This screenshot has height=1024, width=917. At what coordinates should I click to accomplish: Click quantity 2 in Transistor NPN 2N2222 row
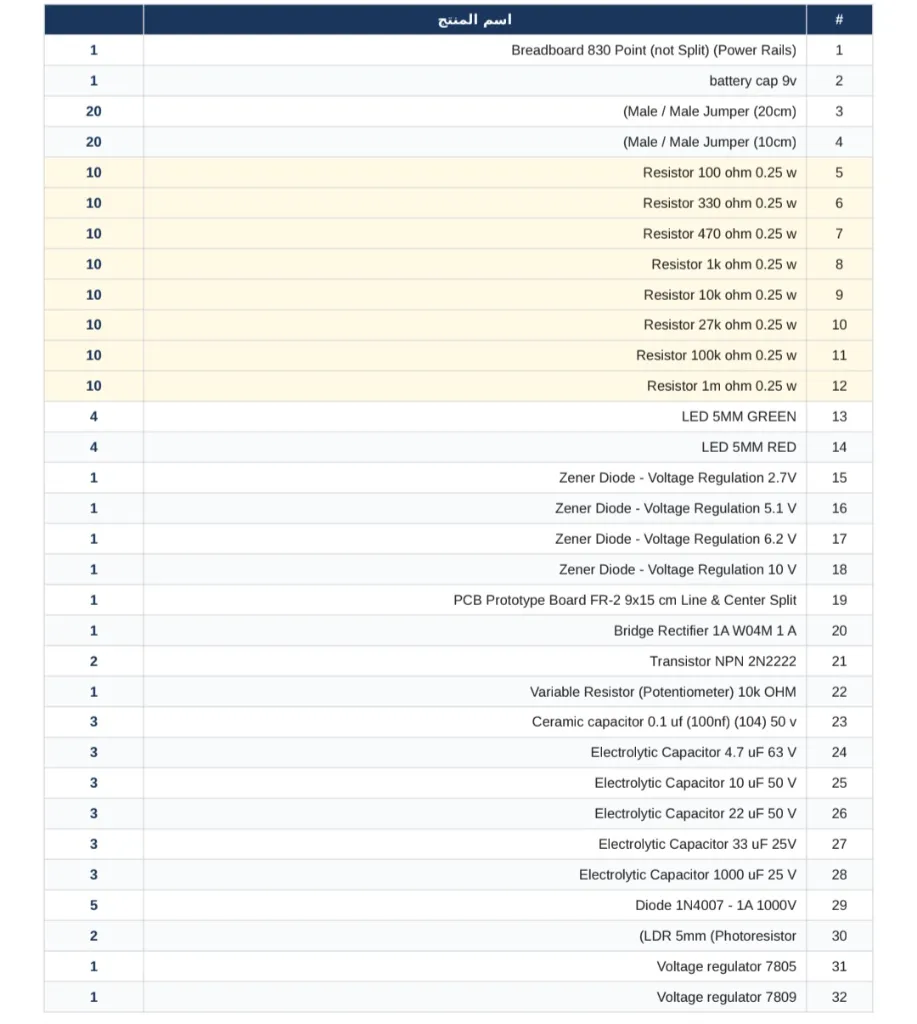click(x=94, y=662)
